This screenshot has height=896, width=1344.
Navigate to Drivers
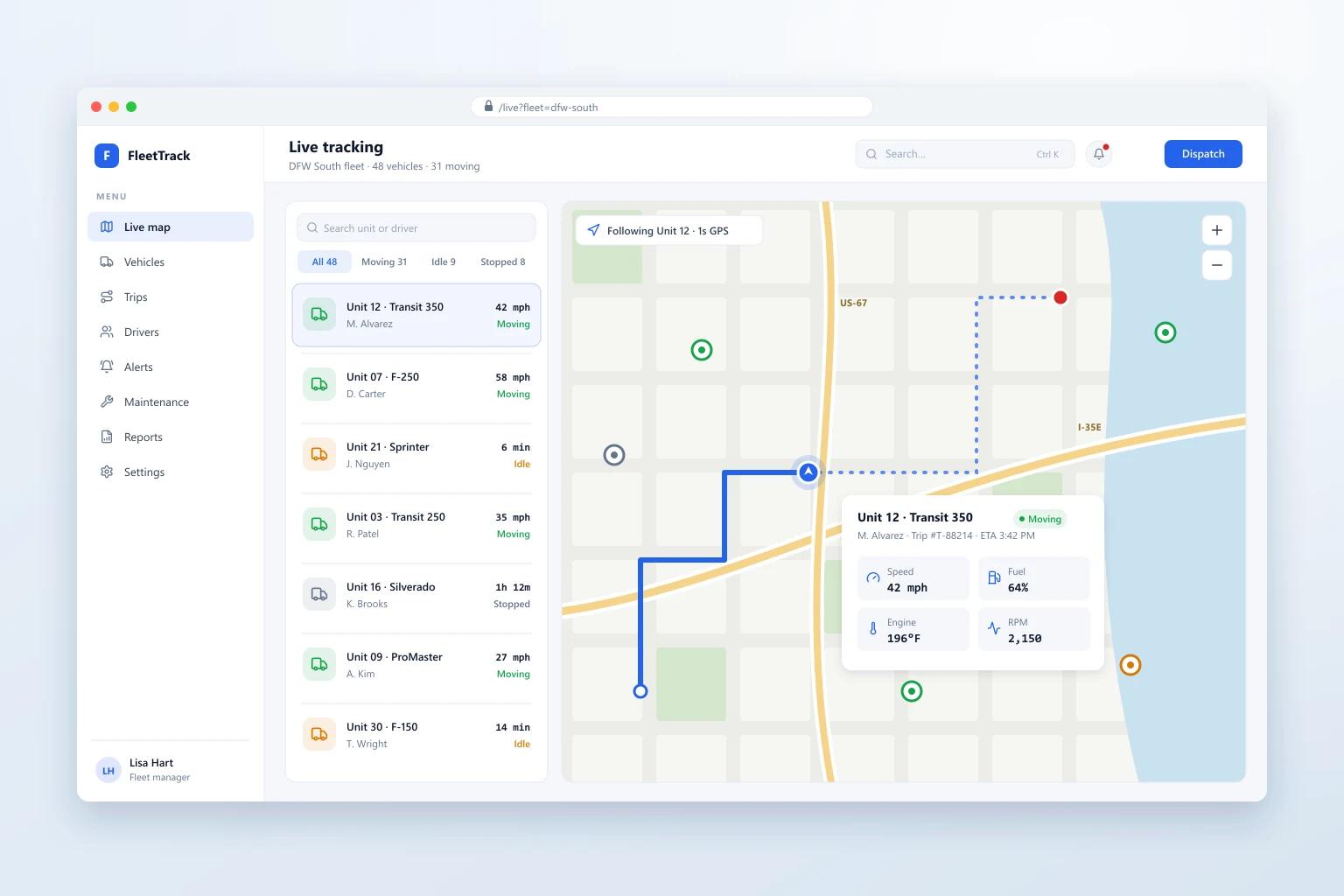point(171,332)
